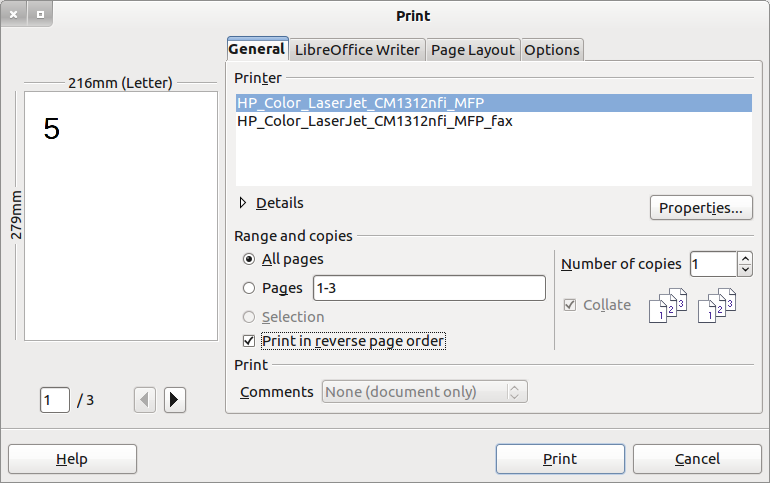Click the second collate pages icon
The height and width of the screenshot is (483, 770).
click(x=716, y=306)
